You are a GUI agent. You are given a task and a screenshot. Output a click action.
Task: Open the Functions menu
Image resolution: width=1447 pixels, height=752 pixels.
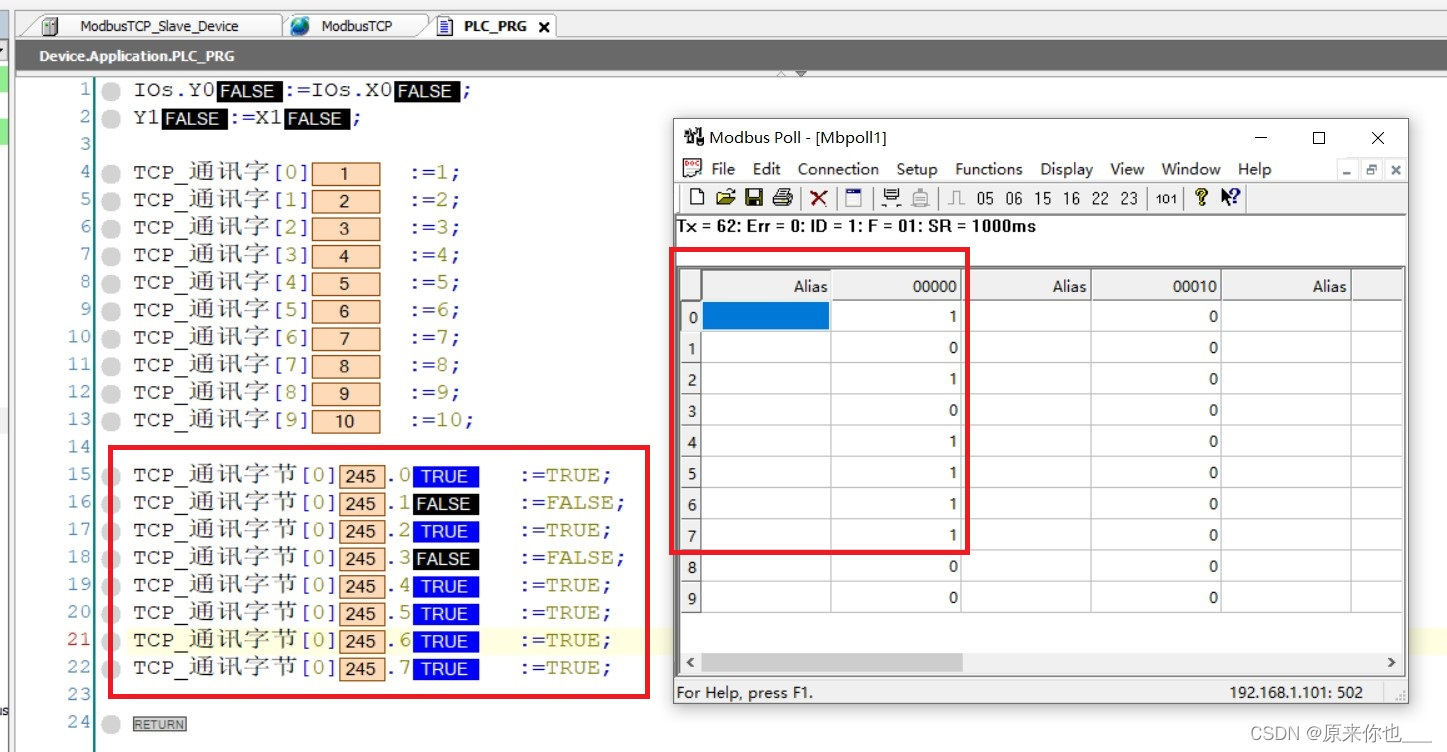(x=989, y=169)
